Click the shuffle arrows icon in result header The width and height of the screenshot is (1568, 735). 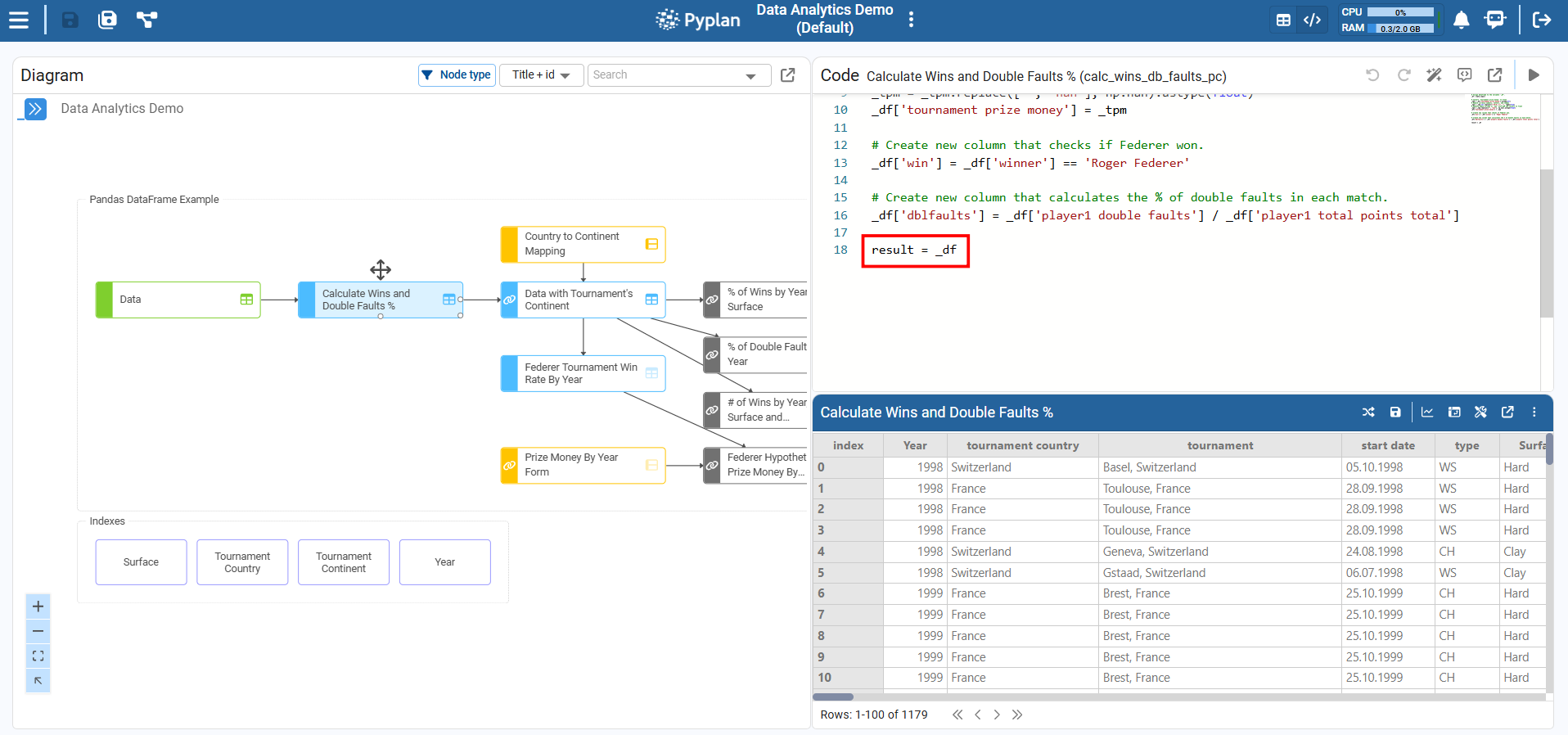pyautogui.click(x=1368, y=413)
